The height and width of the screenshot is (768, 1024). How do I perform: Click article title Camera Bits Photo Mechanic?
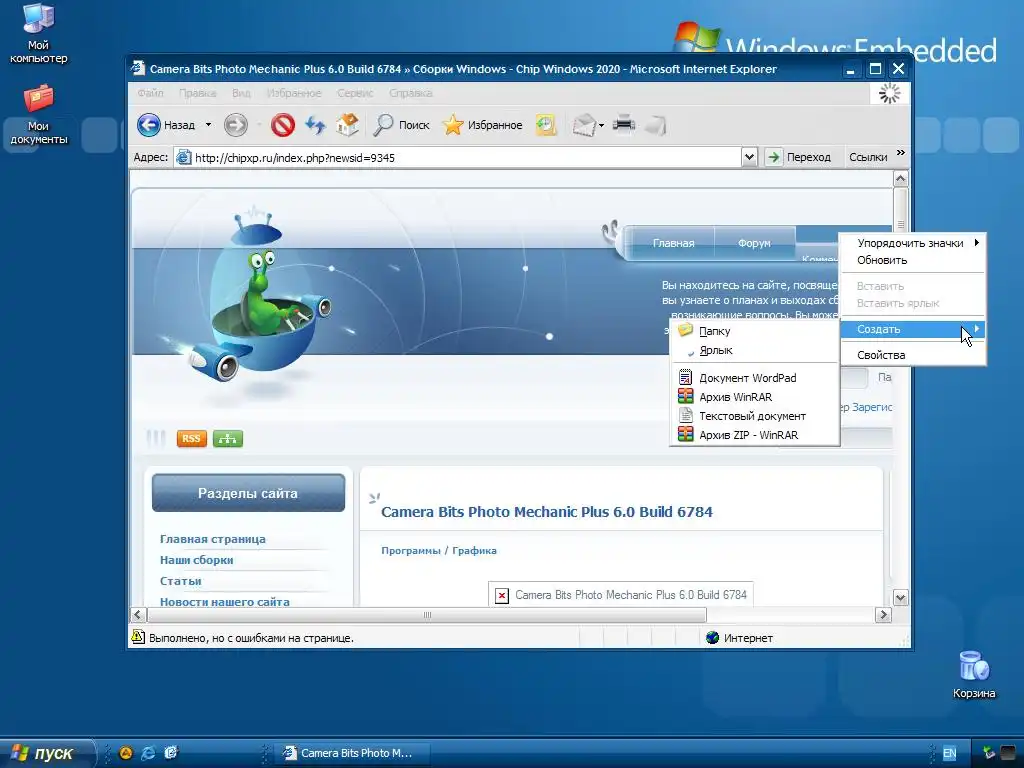(x=547, y=512)
